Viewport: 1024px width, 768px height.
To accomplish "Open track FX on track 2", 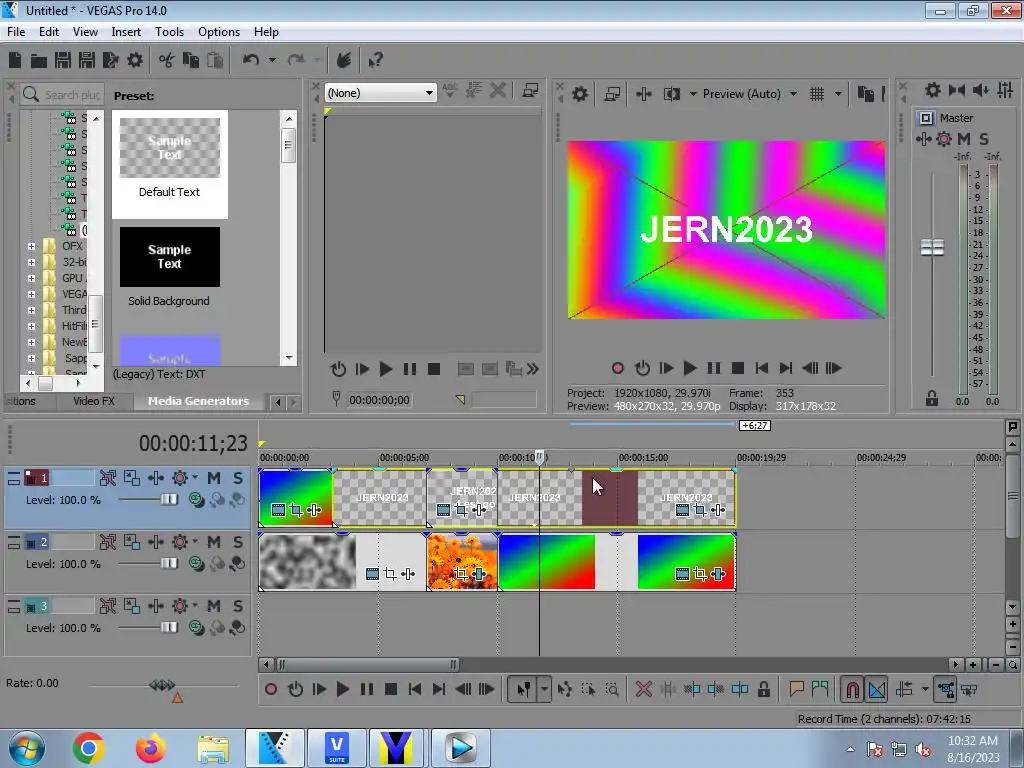I will [155, 542].
